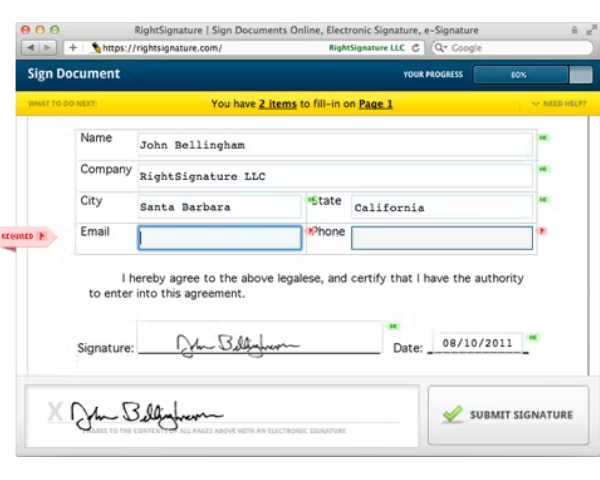Click the lock icon in the title bar
This screenshot has width=600, height=480.
pos(574,29)
